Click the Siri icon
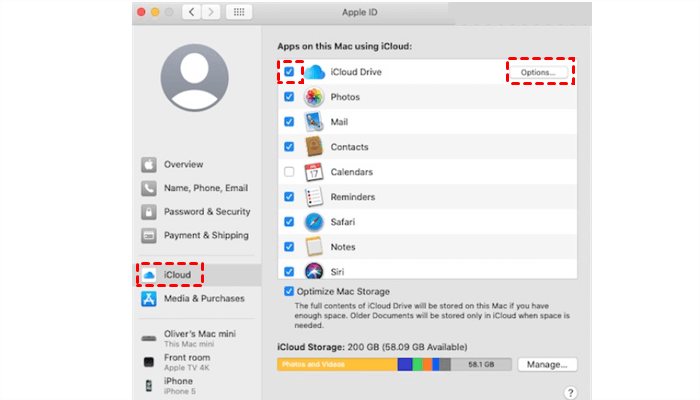This screenshot has height=400, width=700. pos(314,271)
